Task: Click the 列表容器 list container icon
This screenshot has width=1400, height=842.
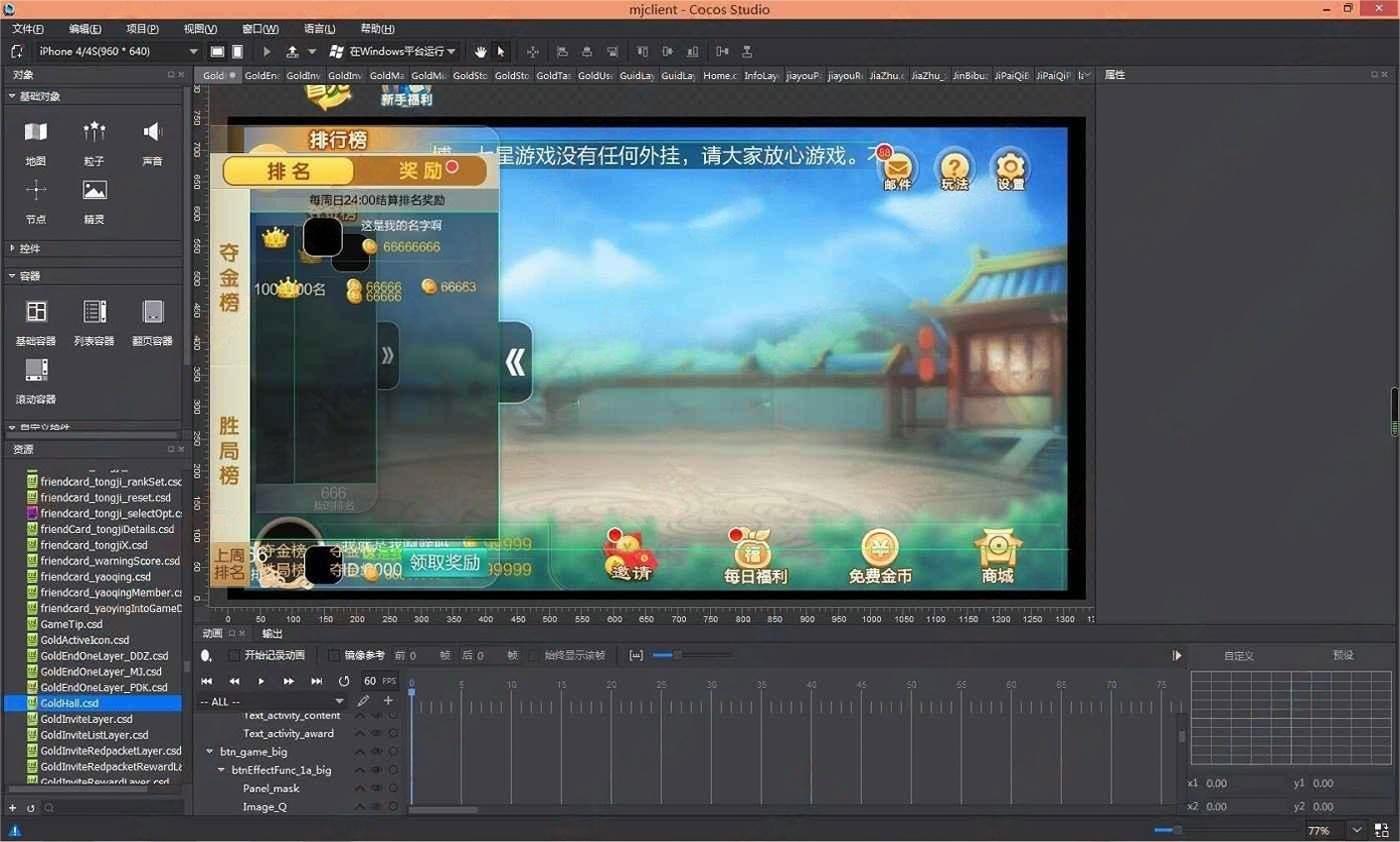Action: click(94, 313)
